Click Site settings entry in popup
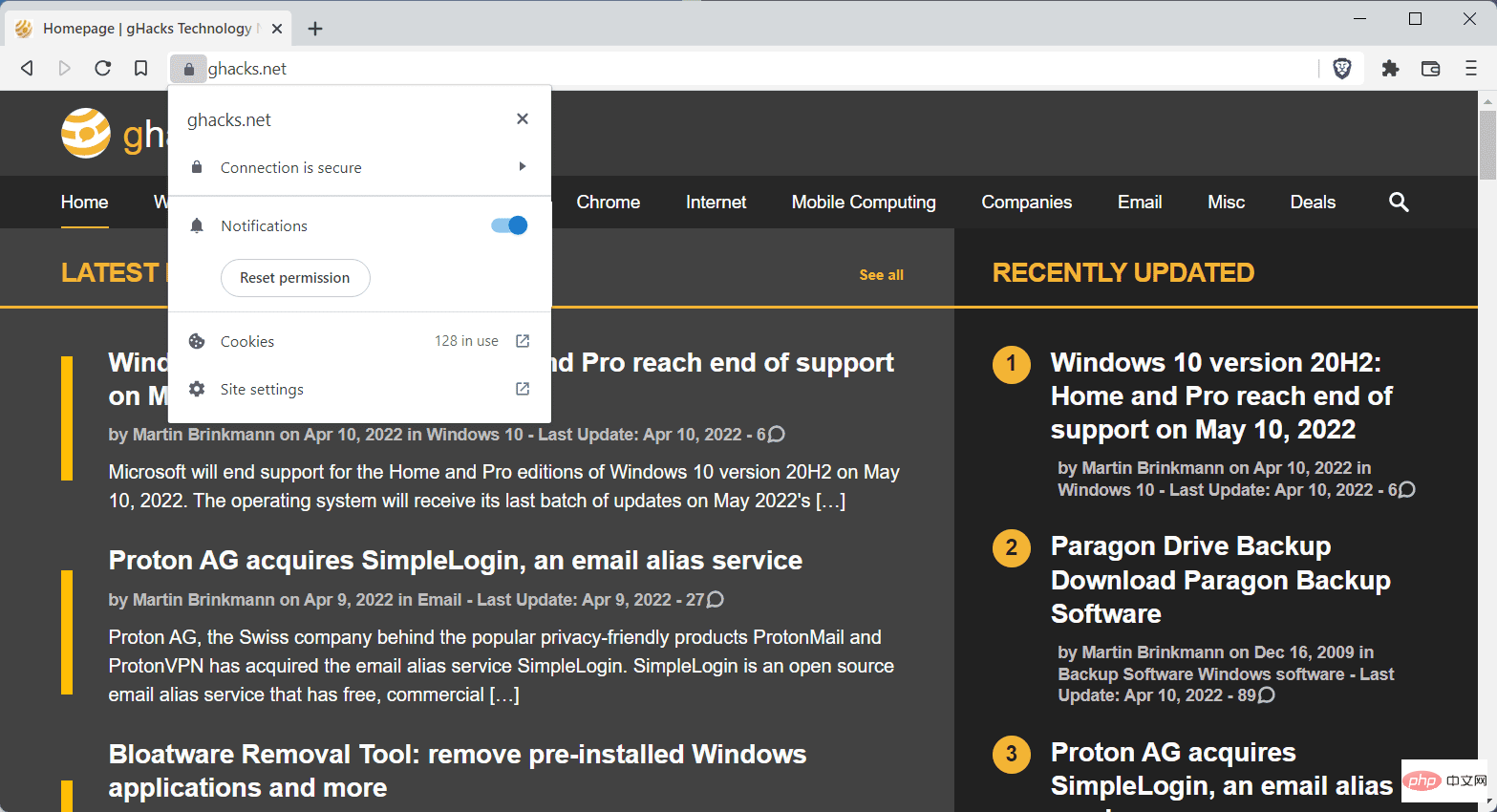This screenshot has width=1497, height=812. [x=359, y=389]
